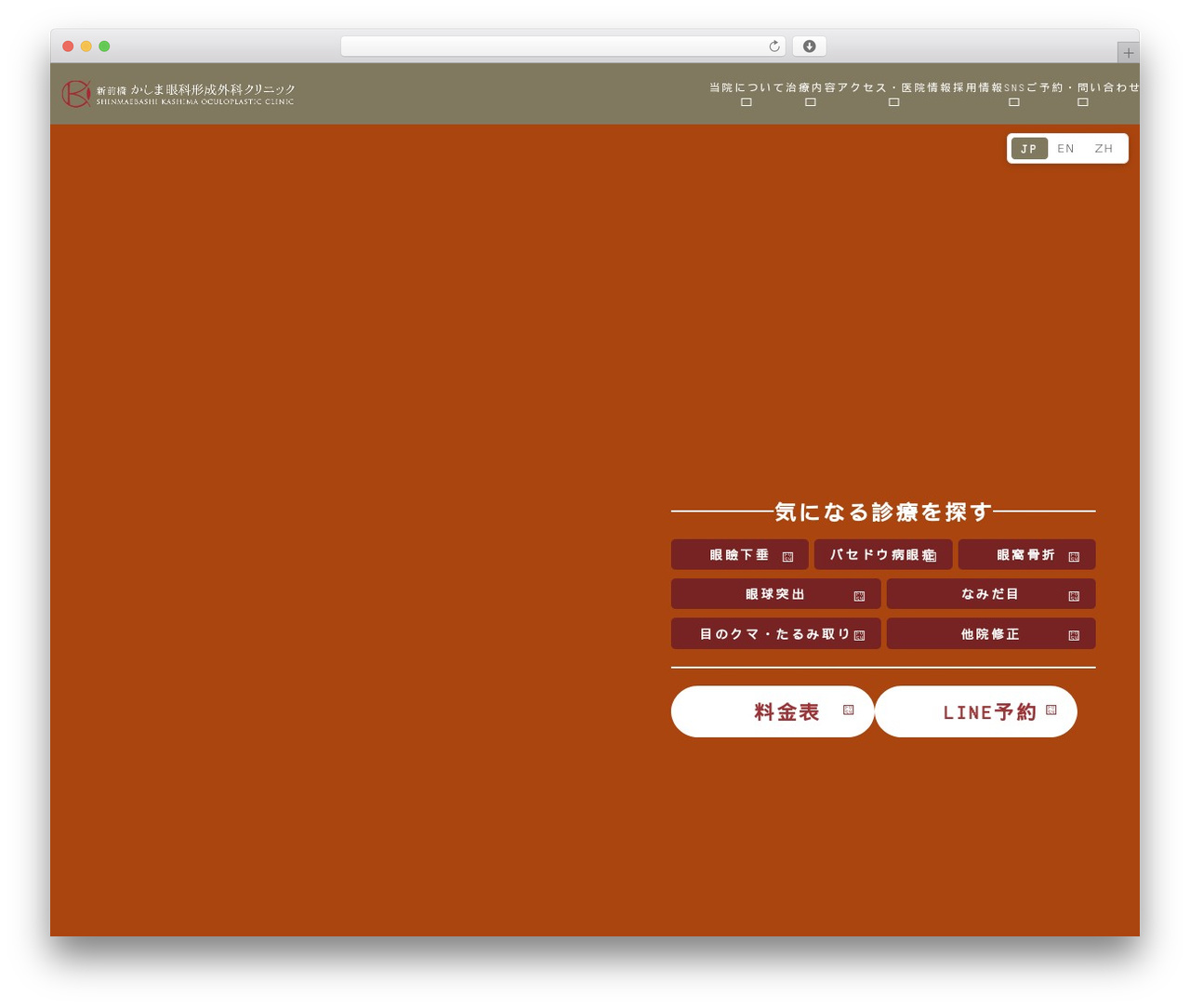Open the 当院について menu item
This screenshot has height=1008, width=1190.
(x=747, y=87)
